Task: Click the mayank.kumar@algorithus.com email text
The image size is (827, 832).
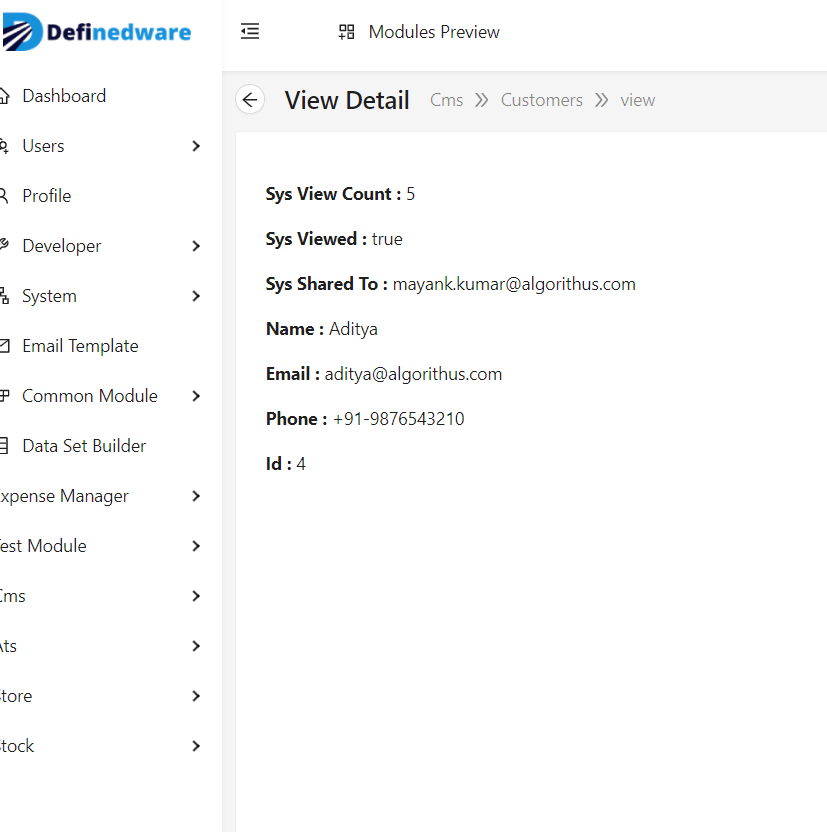Action: (x=514, y=284)
